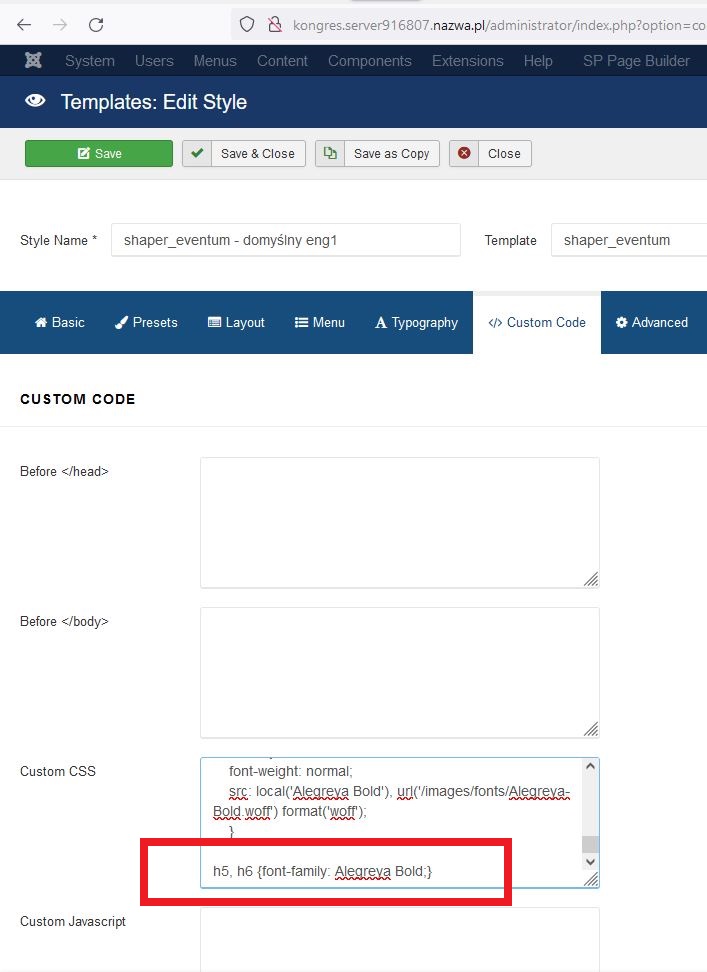The height and width of the screenshot is (972, 707).
Task: Switch to the Layout tab
Action: [236, 322]
